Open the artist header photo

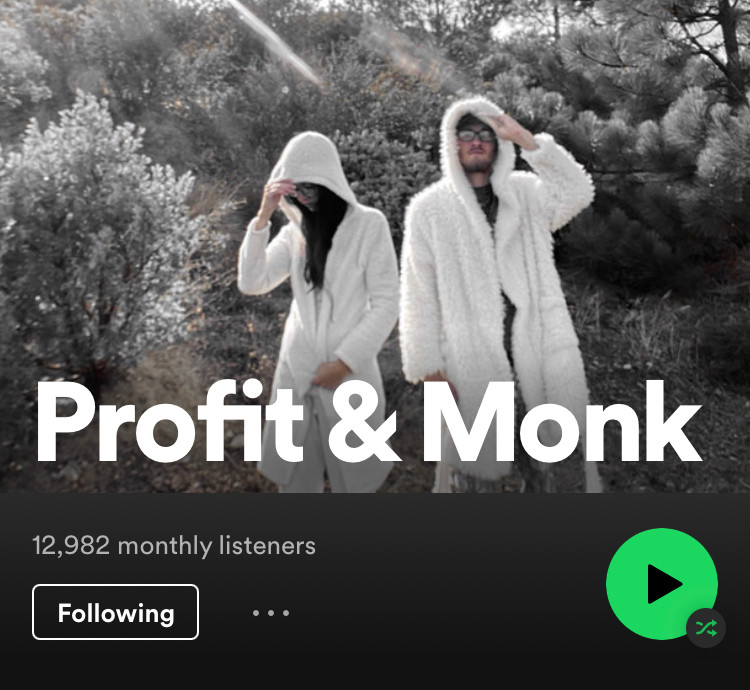(375, 246)
